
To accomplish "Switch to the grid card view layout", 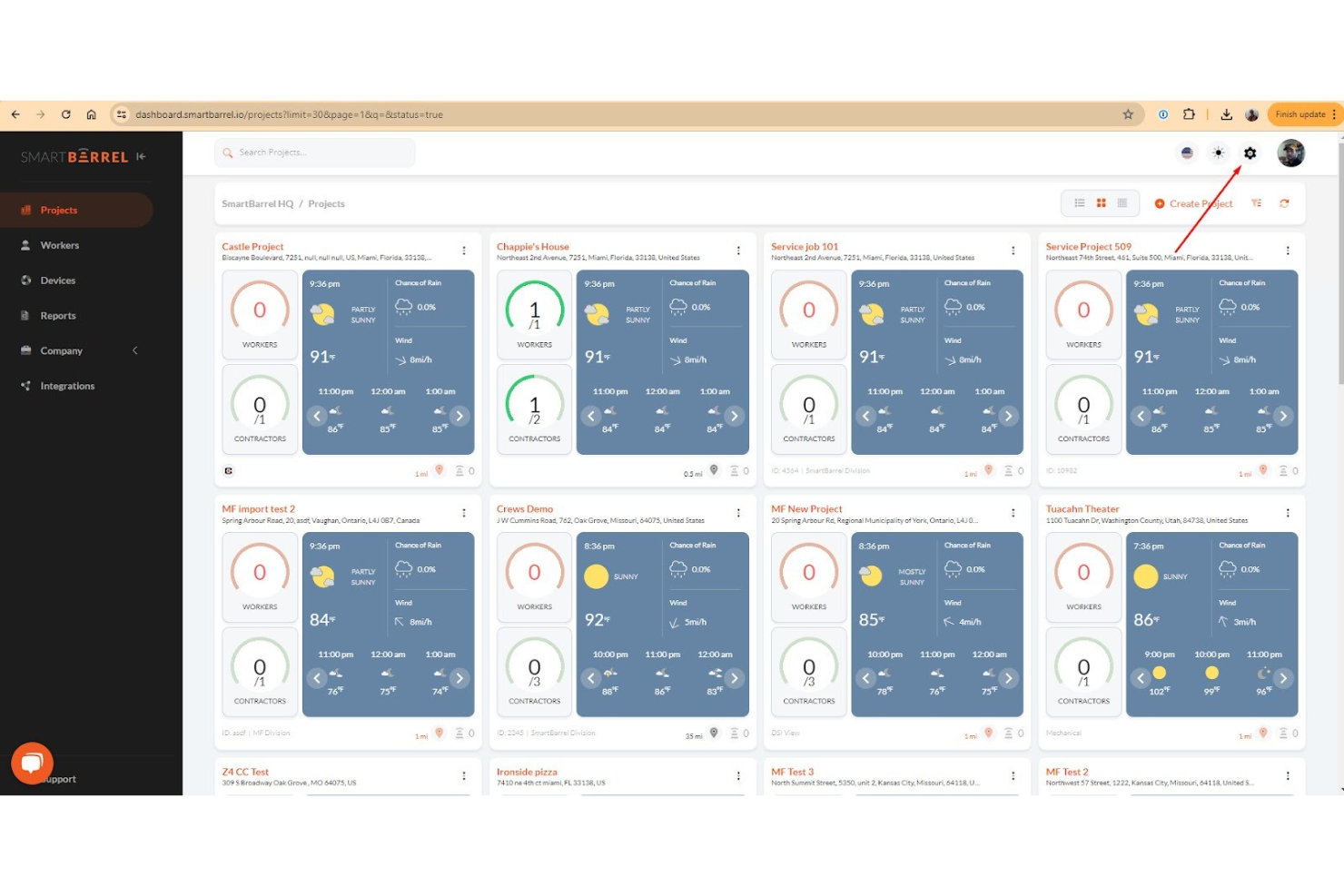I will tap(1101, 203).
